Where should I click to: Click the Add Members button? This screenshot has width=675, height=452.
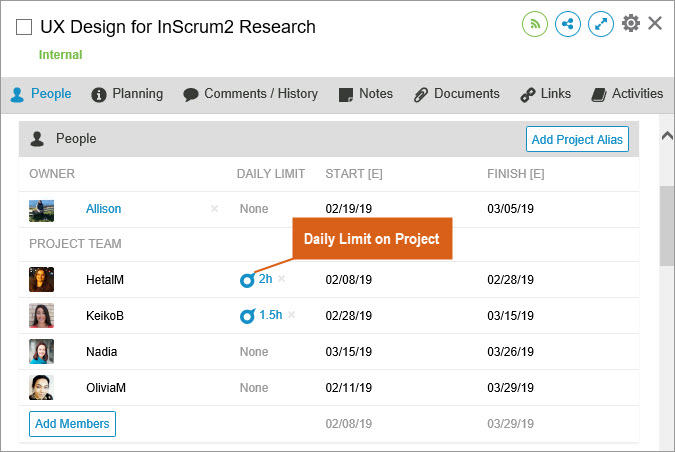pos(72,424)
